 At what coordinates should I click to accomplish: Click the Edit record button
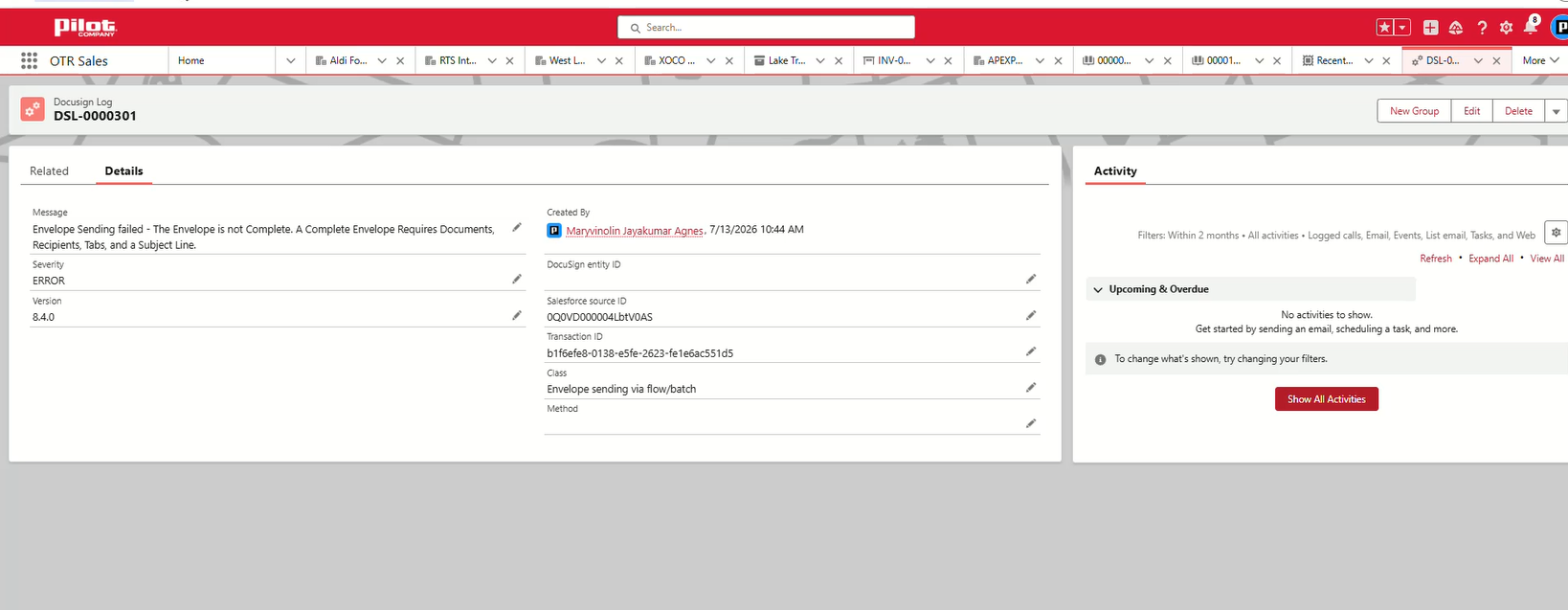pos(1471,111)
